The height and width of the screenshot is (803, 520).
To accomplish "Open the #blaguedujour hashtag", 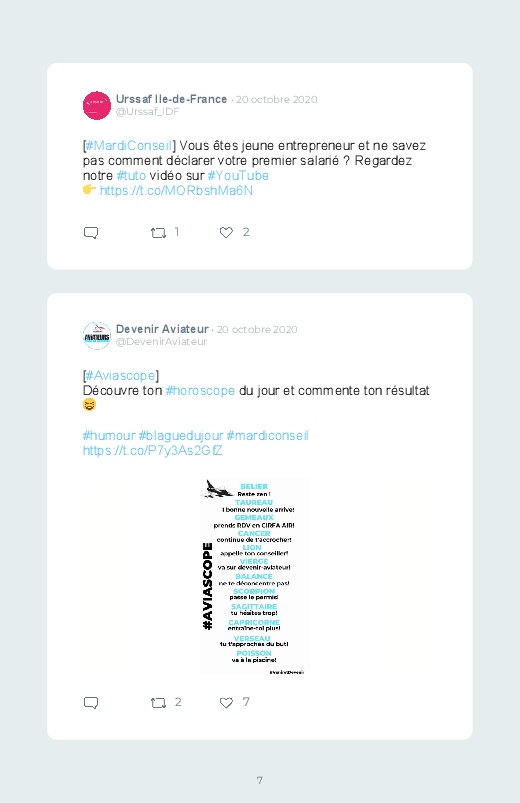I will 181,436.
